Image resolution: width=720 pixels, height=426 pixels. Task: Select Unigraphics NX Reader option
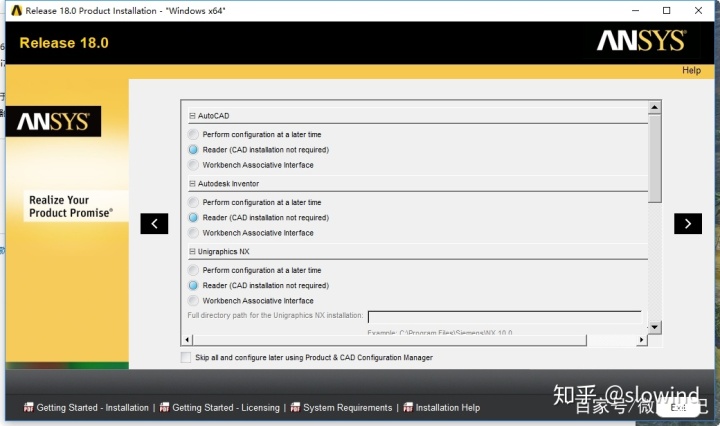tap(193, 286)
